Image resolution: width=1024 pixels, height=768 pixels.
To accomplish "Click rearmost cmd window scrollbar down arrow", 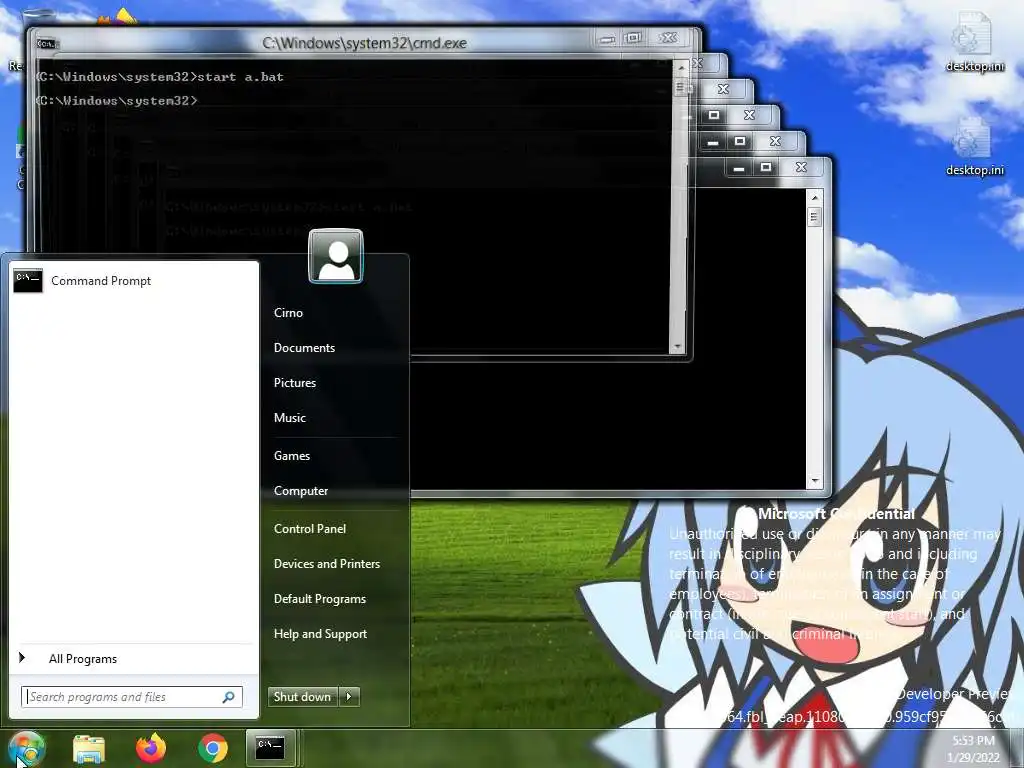I will tap(814, 482).
